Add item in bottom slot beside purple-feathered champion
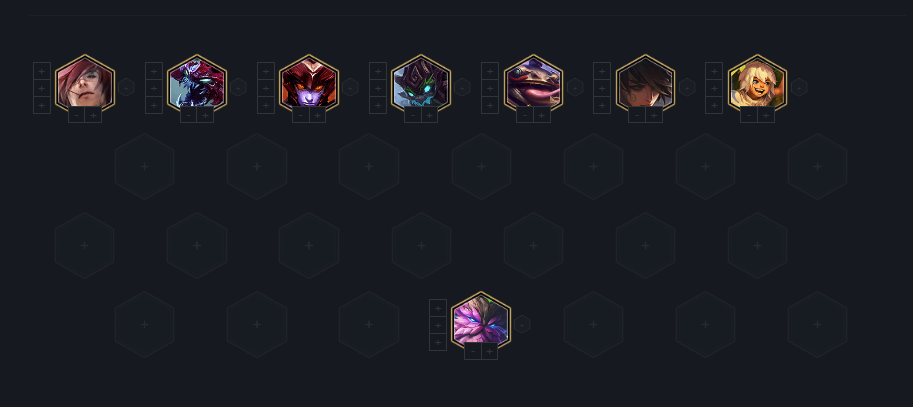913x407 pixels. [x=438, y=342]
